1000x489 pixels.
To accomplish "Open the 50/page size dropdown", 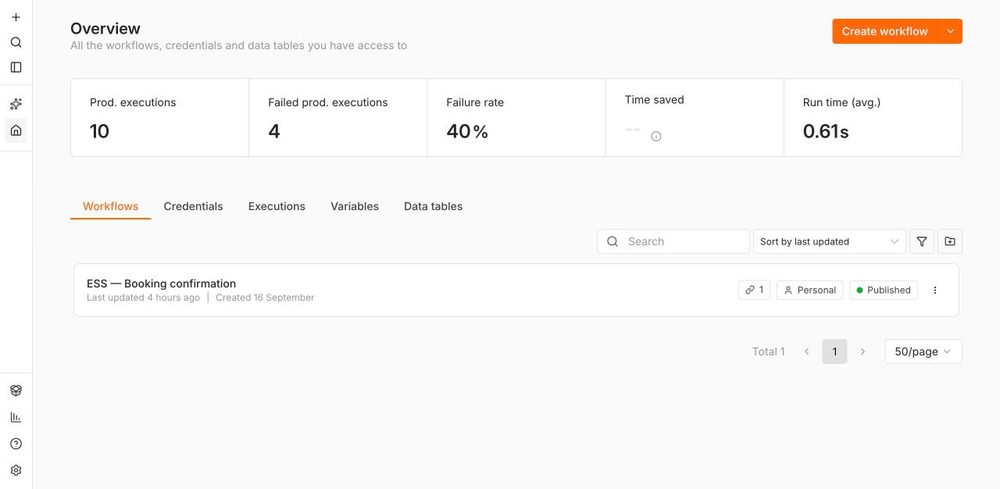I will (x=923, y=351).
